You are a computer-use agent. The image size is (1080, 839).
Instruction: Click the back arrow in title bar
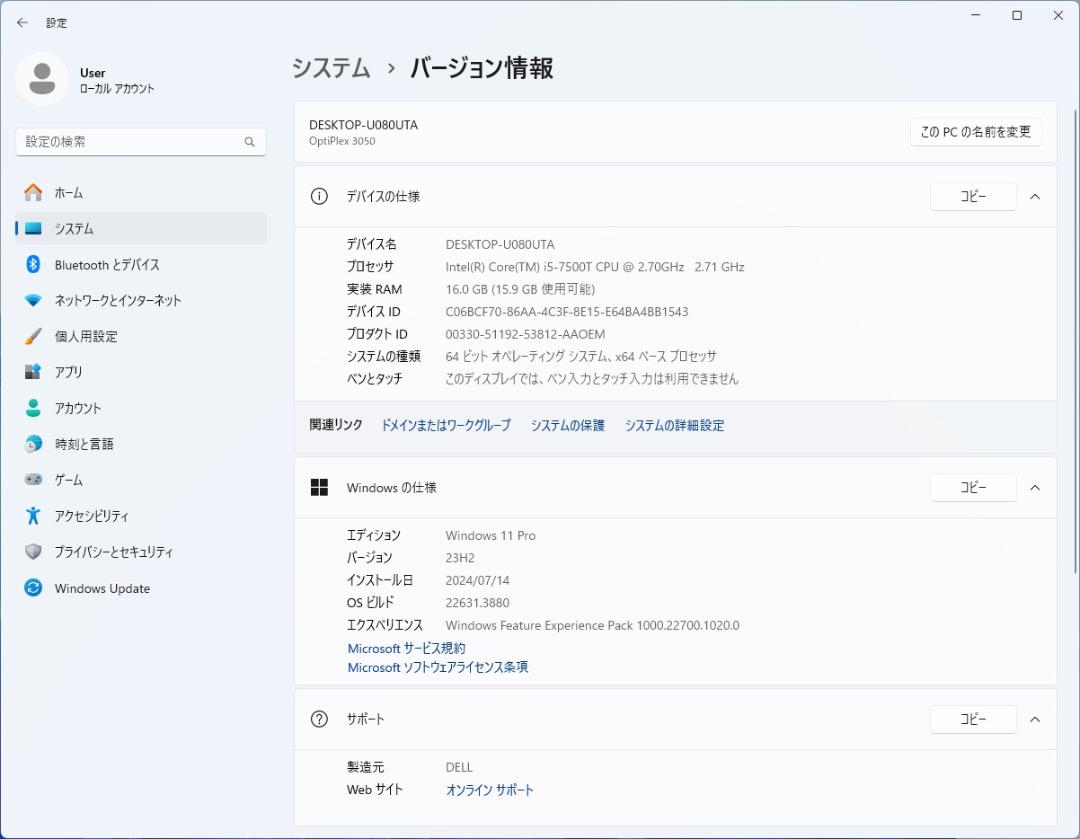pyautogui.click(x=22, y=23)
